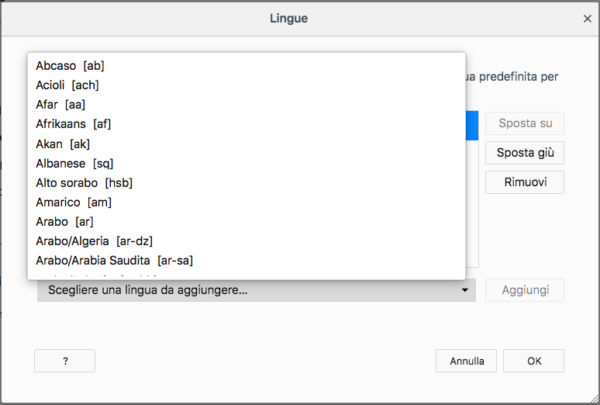600x405 pixels.
Task: Select Alto sorabo [hsb] entry
Action: pos(84,182)
